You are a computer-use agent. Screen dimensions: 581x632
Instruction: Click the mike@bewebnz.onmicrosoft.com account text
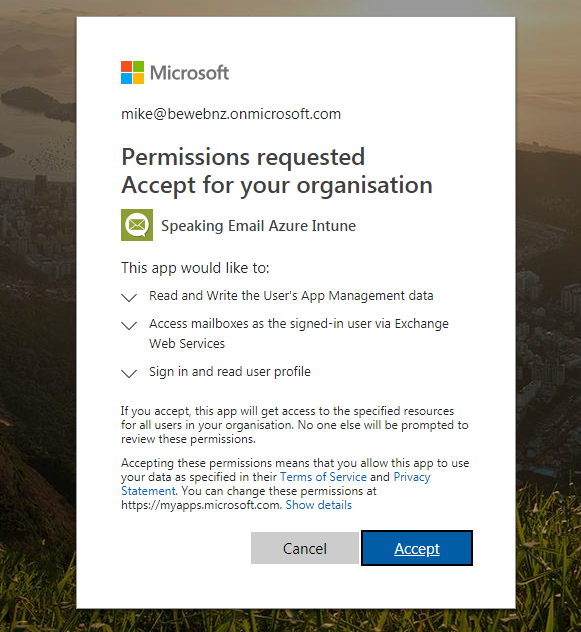tap(231, 114)
